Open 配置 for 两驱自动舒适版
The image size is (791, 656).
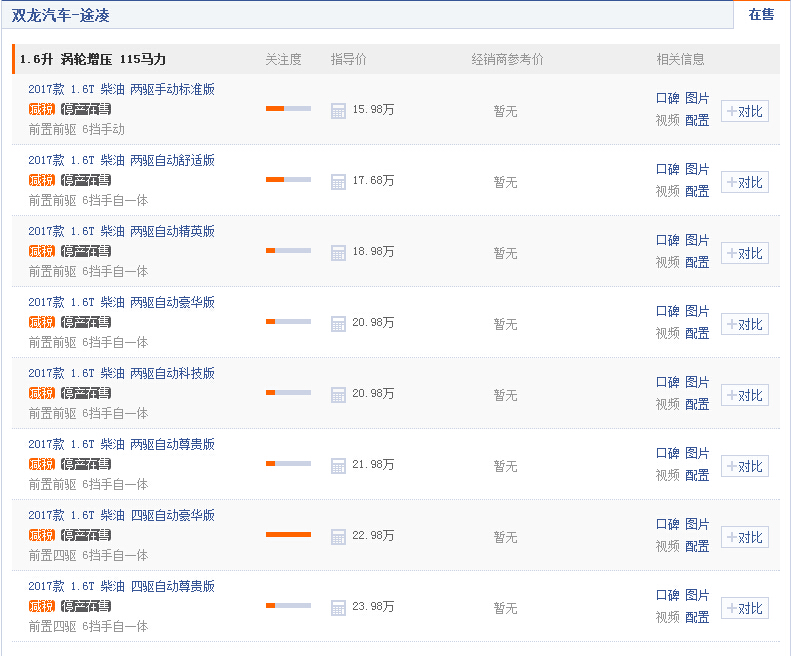tap(697, 191)
